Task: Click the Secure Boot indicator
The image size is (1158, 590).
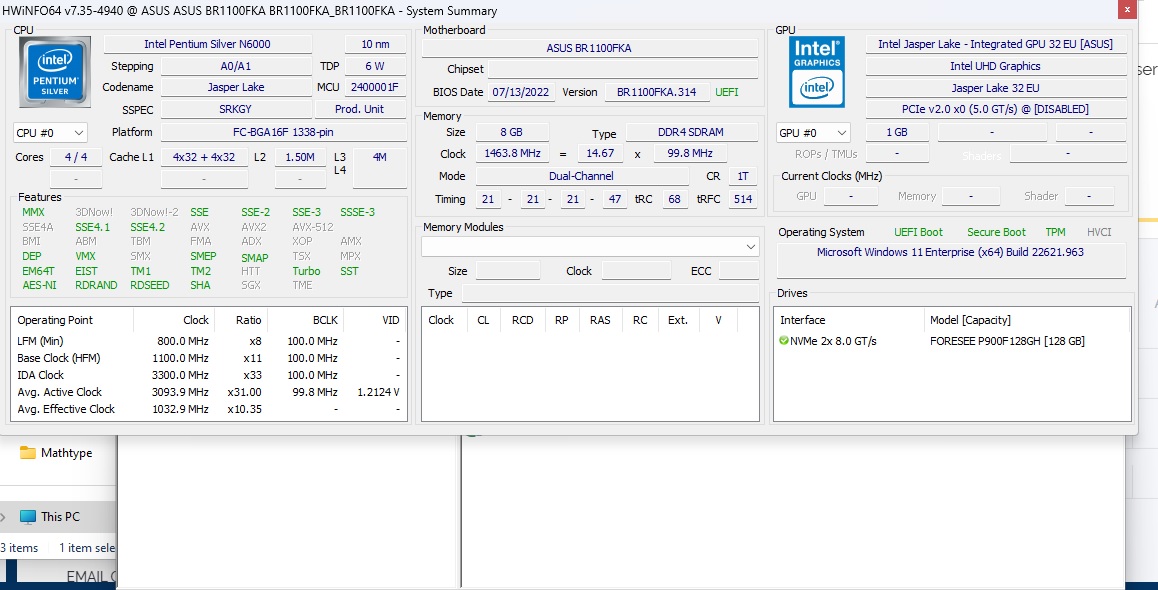Action: point(996,232)
